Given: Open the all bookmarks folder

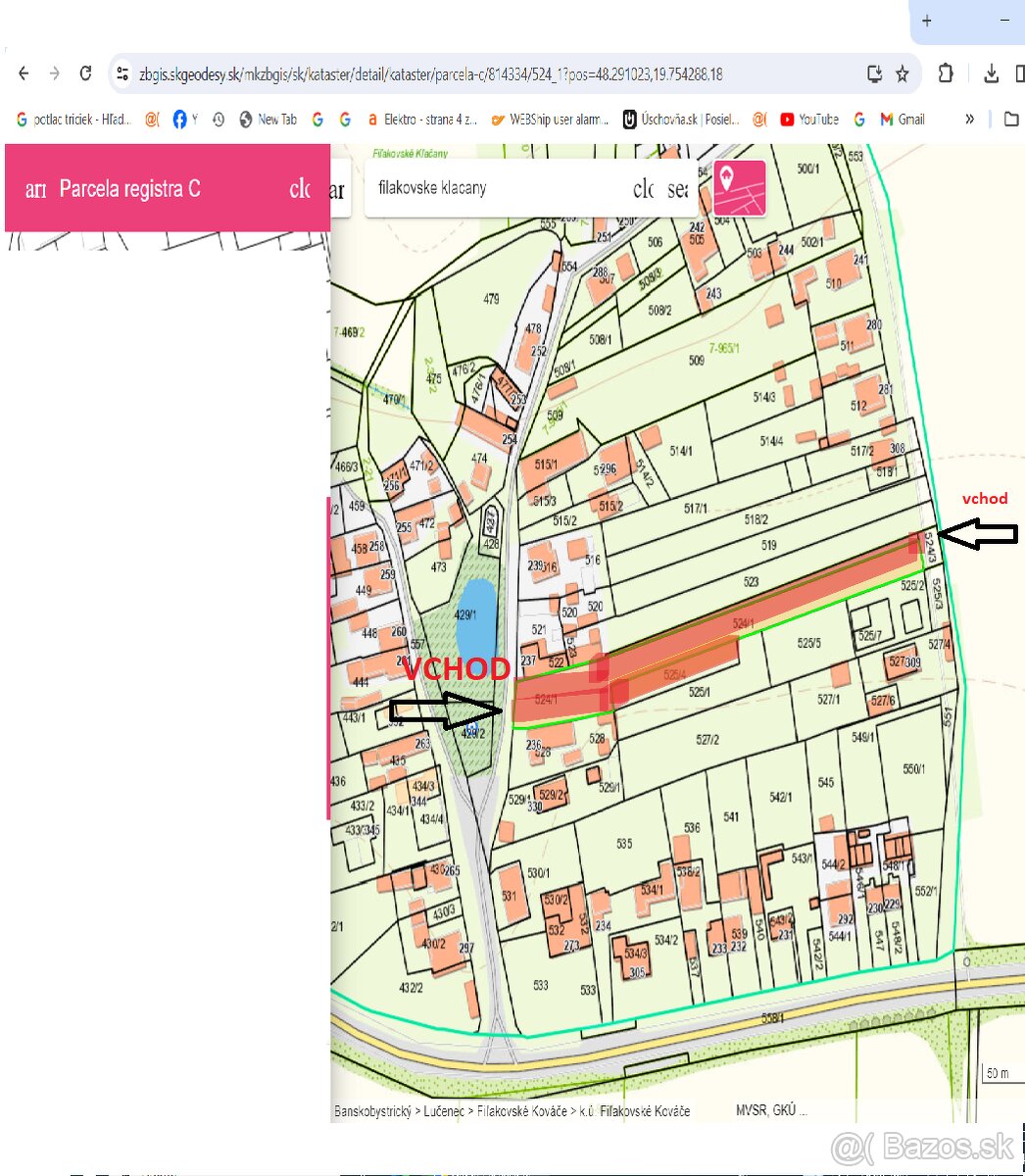Looking at the screenshot, I should [x=1010, y=119].
